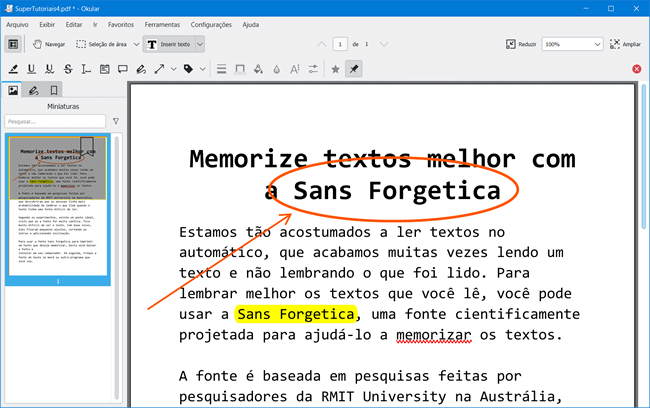Go to previous page arrow
The width and height of the screenshot is (650, 408).
pyautogui.click(x=322, y=44)
